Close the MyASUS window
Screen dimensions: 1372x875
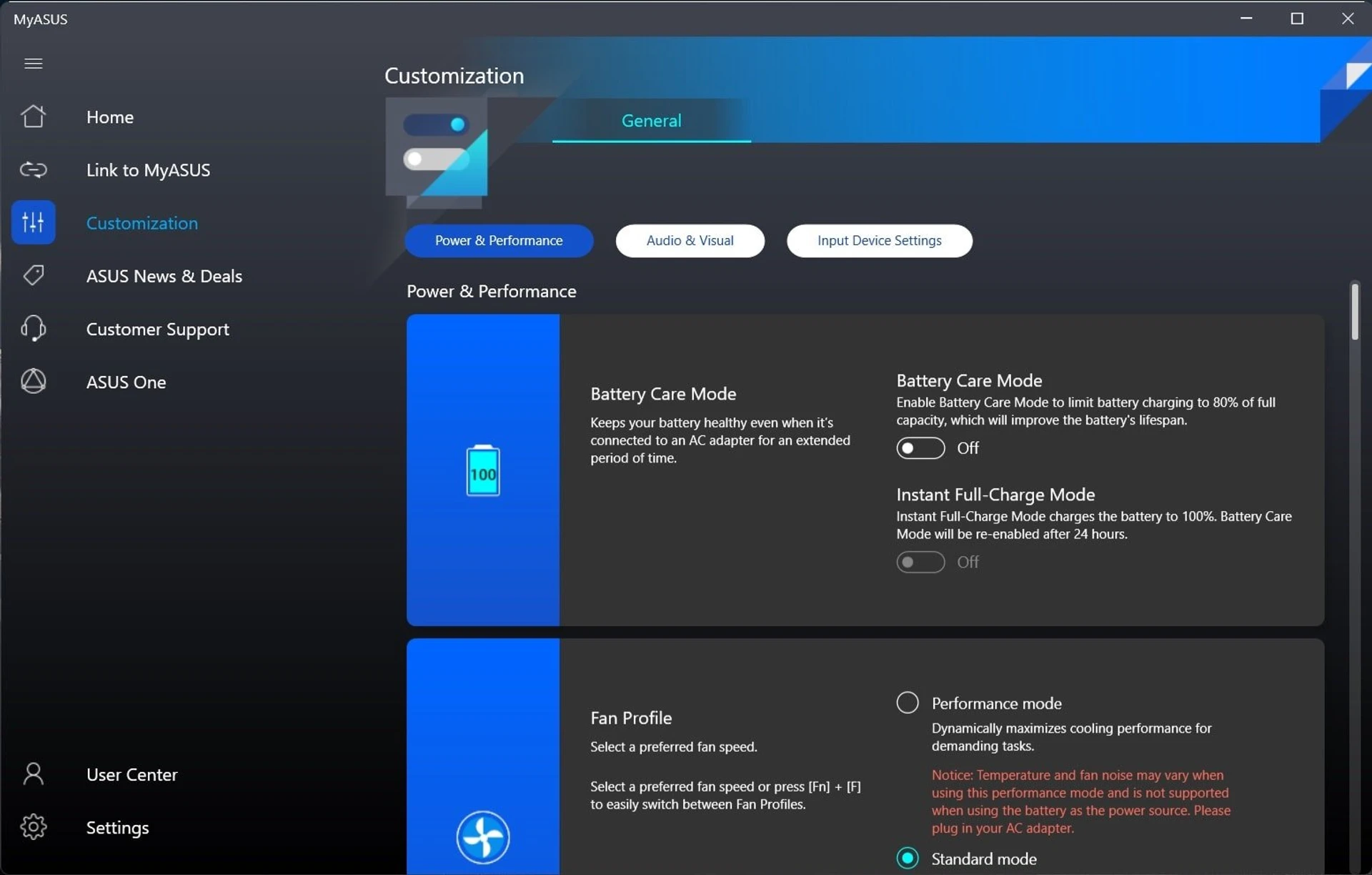pos(1347,19)
